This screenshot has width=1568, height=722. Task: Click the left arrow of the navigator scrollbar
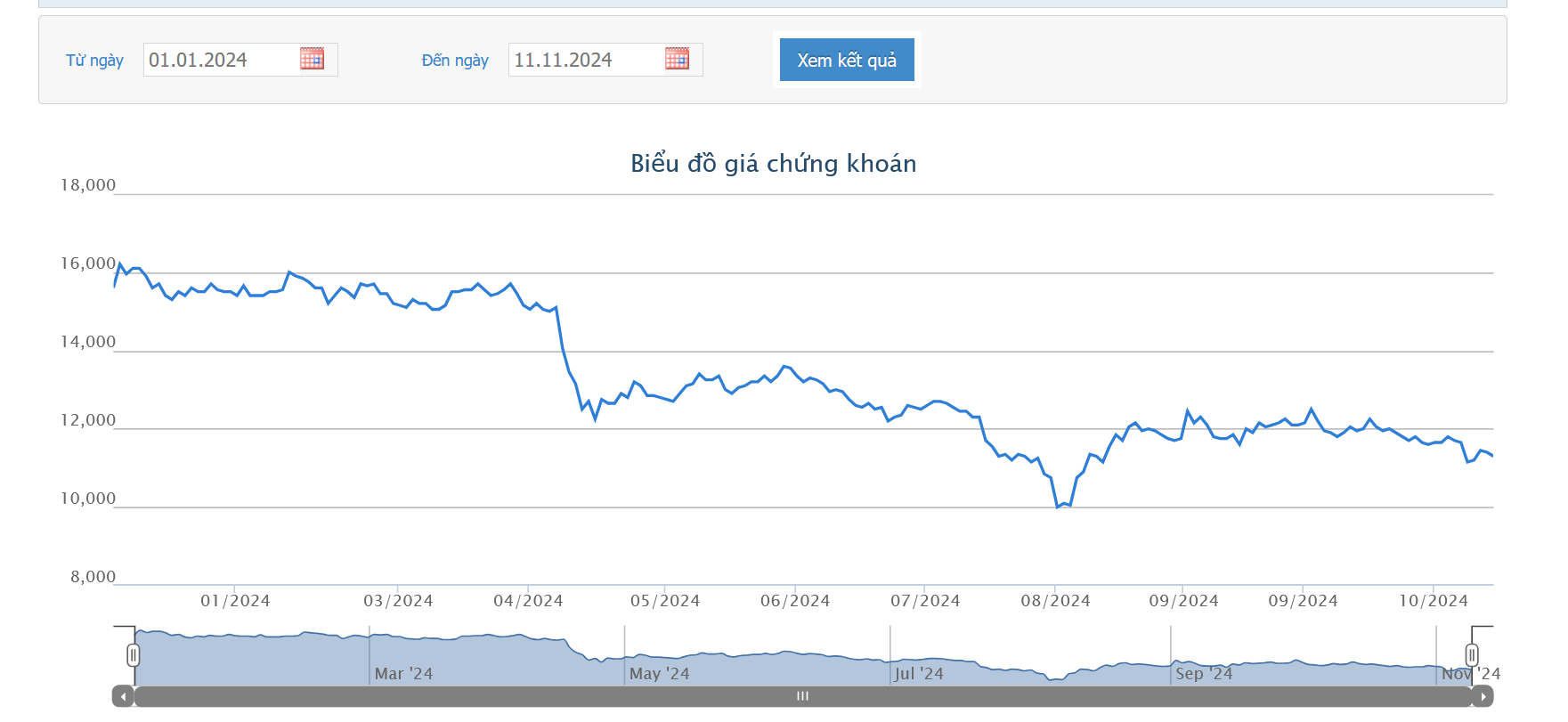pyautogui.click(x=123, y=696)
